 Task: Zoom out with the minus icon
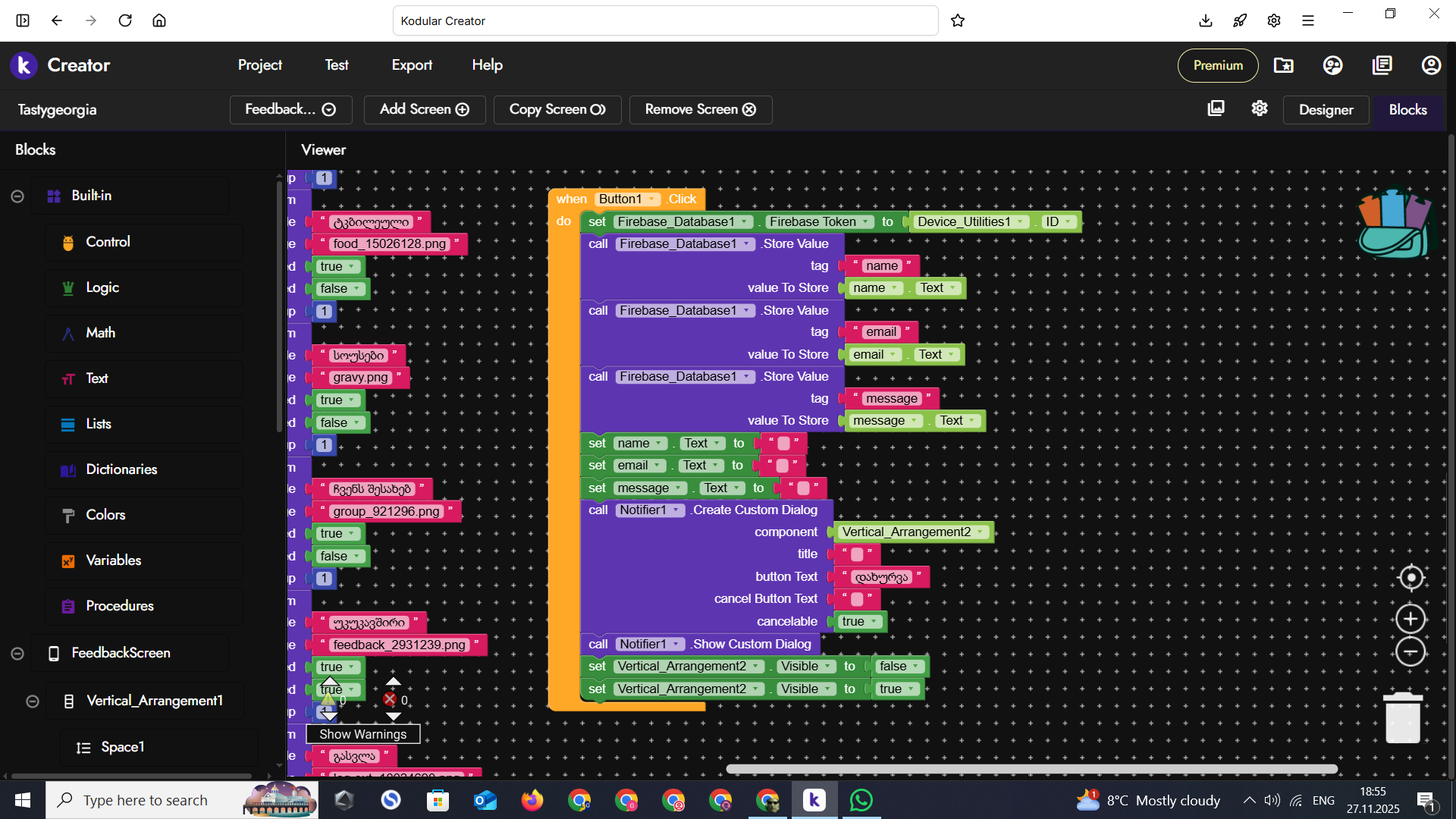(x=1410, y=652)
